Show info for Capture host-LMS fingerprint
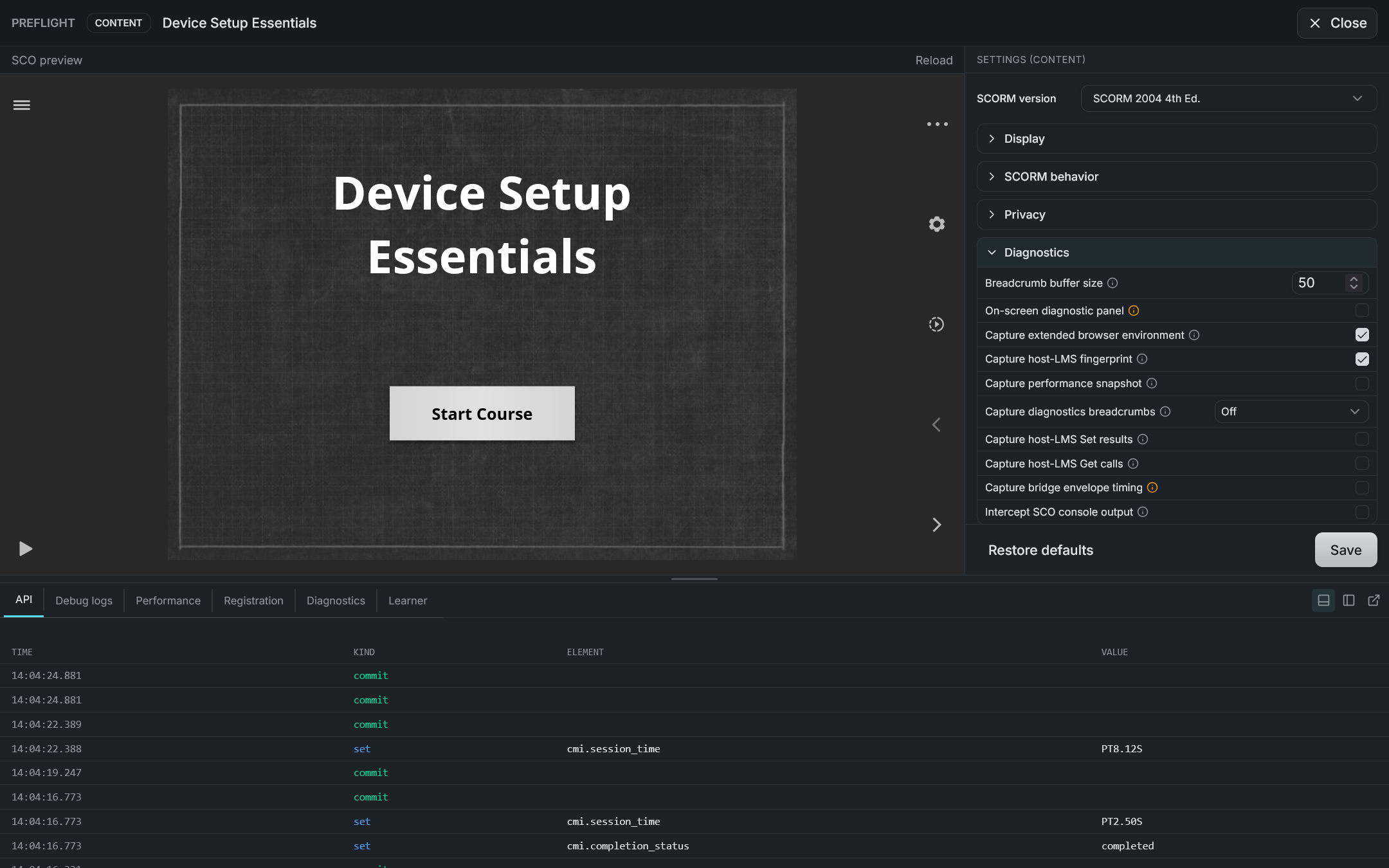Screen dimensions: 1389x868 point(1142,359)
